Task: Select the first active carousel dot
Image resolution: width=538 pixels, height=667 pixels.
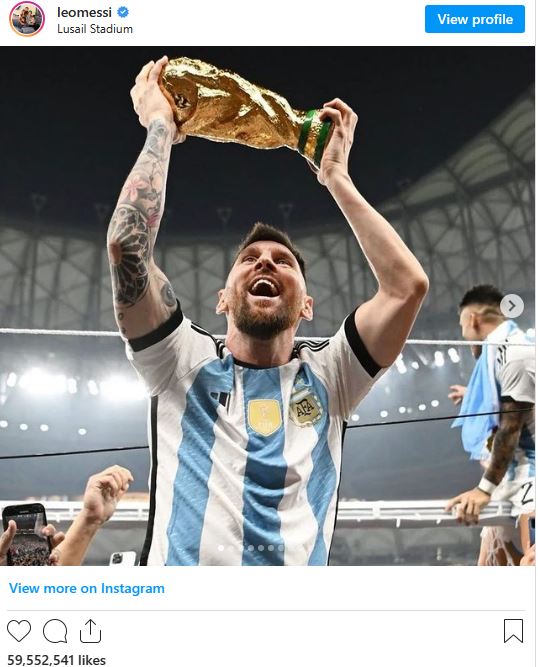Action: (x=221, y=548)
